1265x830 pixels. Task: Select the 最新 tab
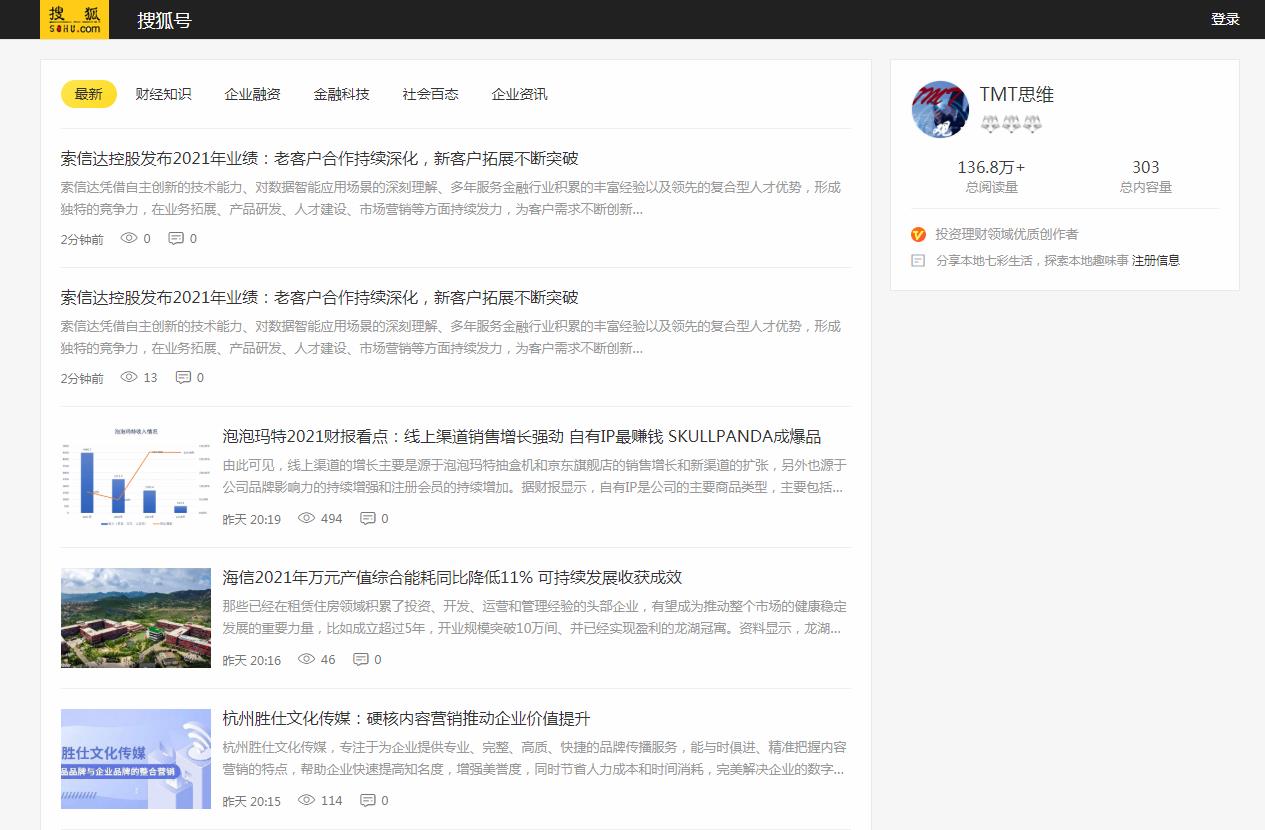[89, 94]
